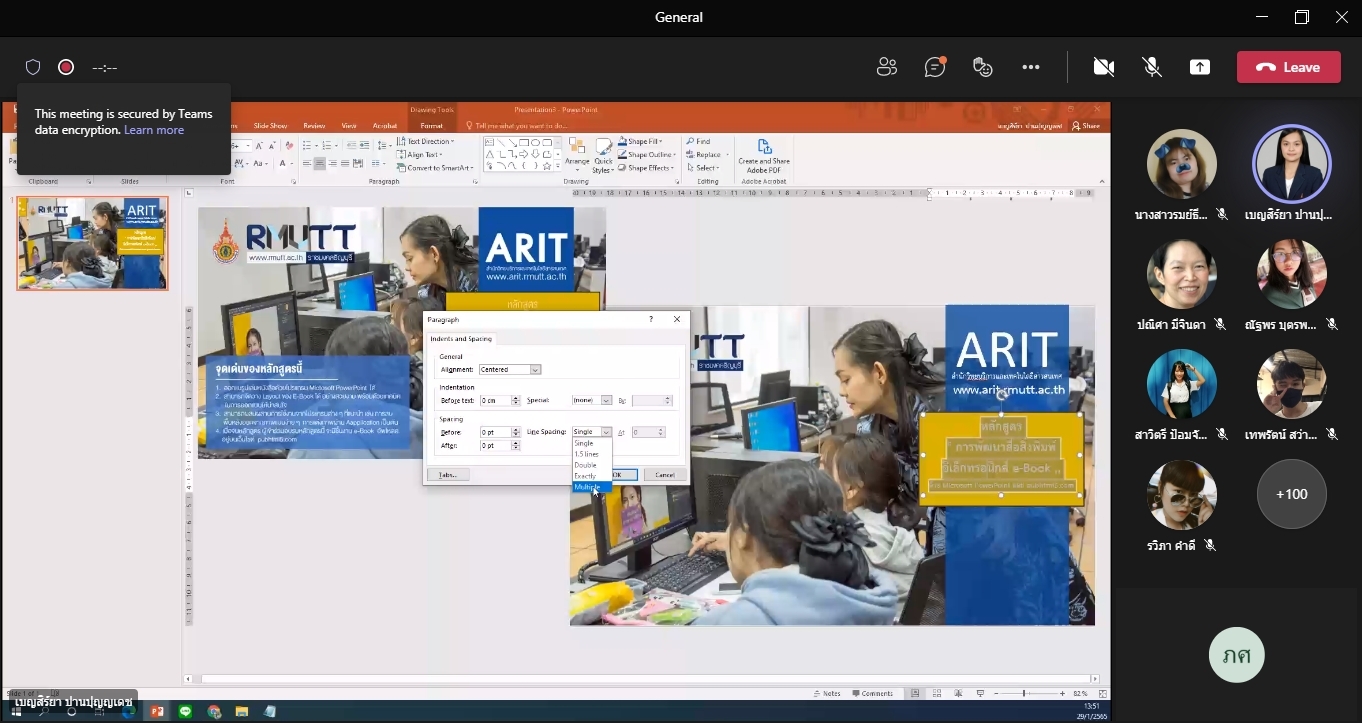Open Shape Fill dropdown
Image resolution: width=1362 pixels, height=723 pixels.
642,142
